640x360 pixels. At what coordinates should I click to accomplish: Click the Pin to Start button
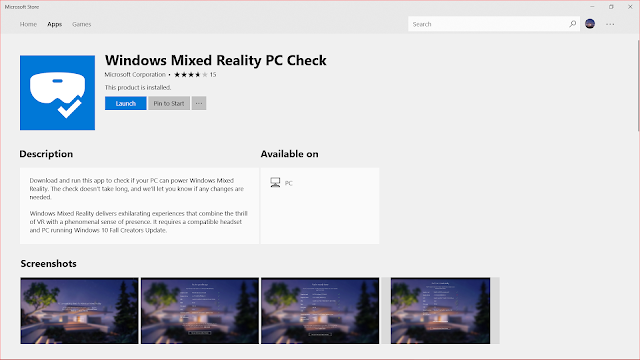pyautogui.click(x=169, y=103)
